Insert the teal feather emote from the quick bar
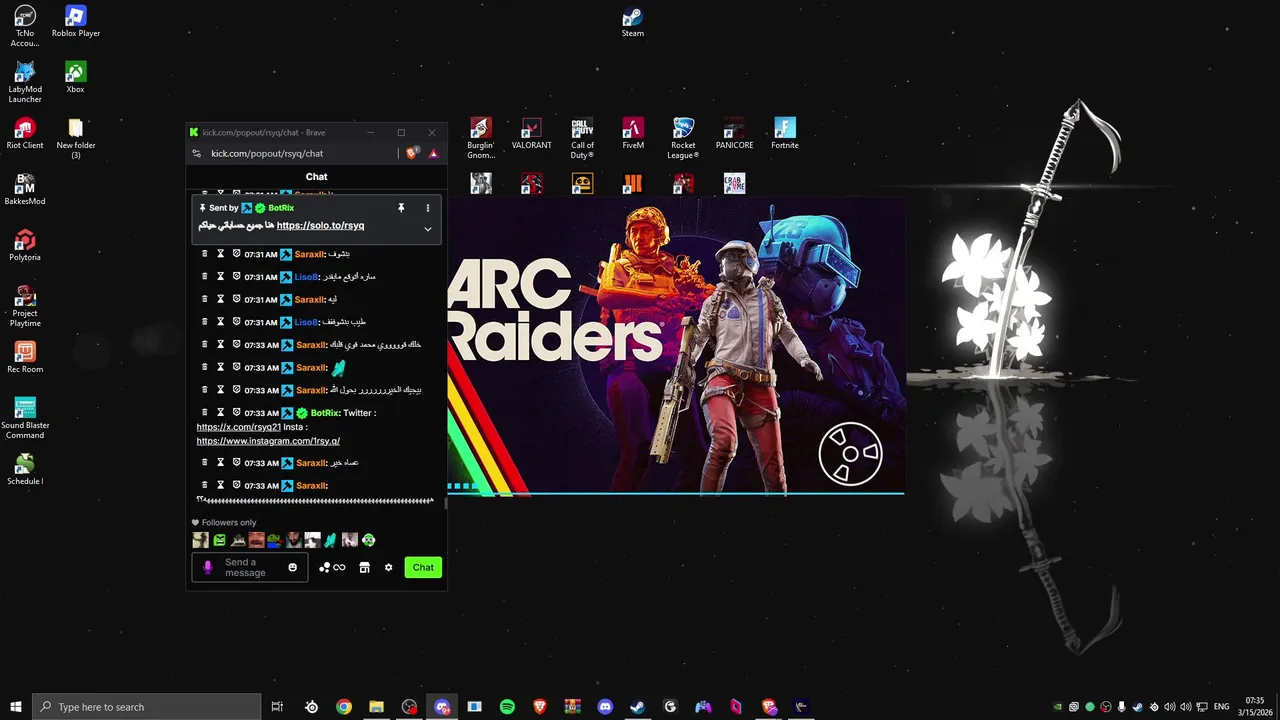 click(x=330, y=540)
